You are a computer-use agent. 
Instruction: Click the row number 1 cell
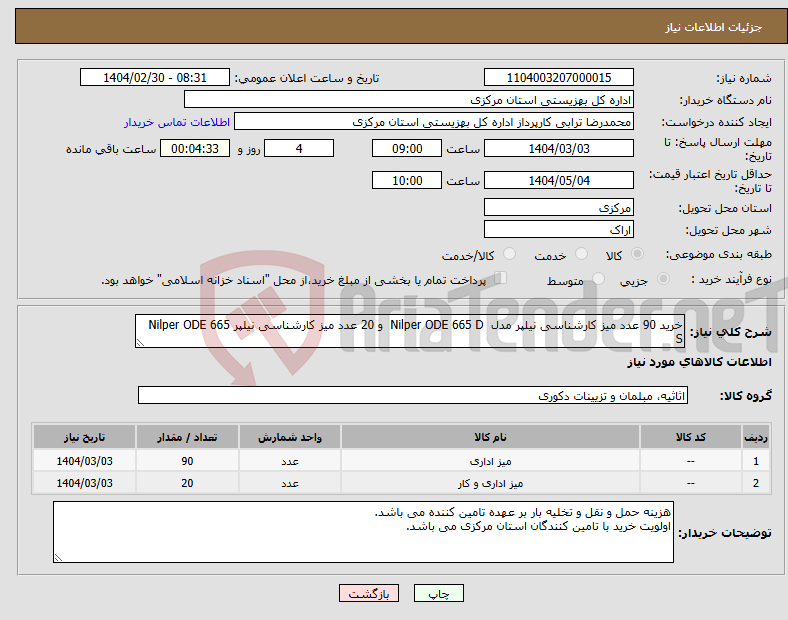pos(756,461)
